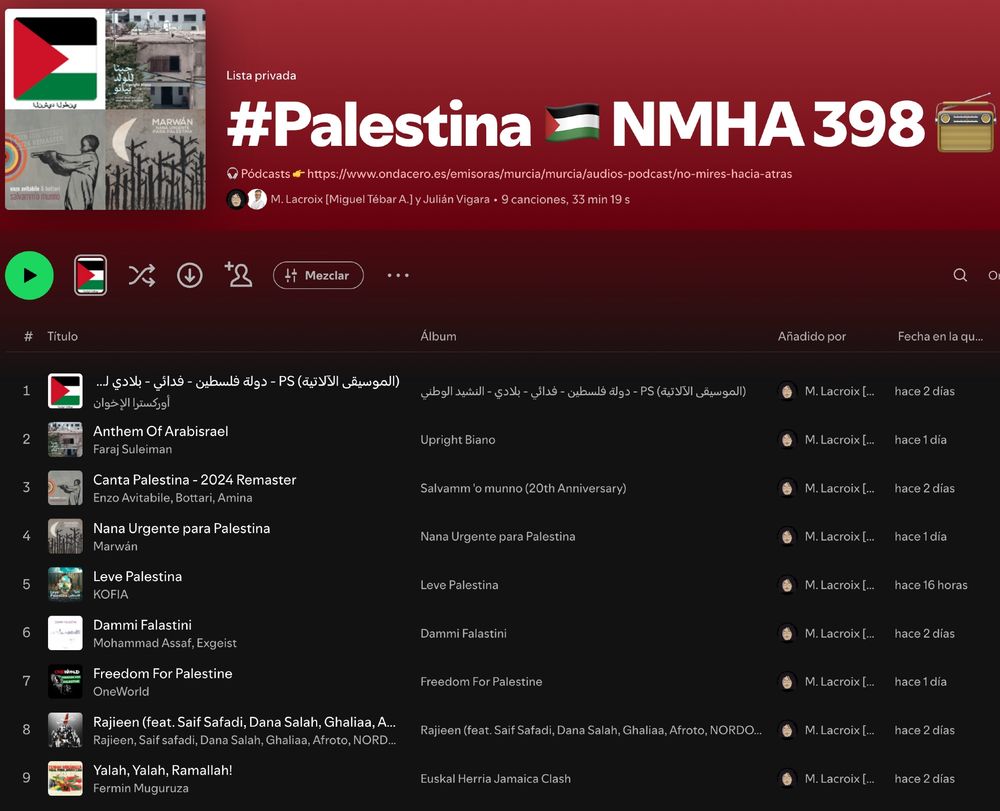Click the 'Lista privada' label
This screenshot has height=811, width=1000.
(x=261, y=75)
